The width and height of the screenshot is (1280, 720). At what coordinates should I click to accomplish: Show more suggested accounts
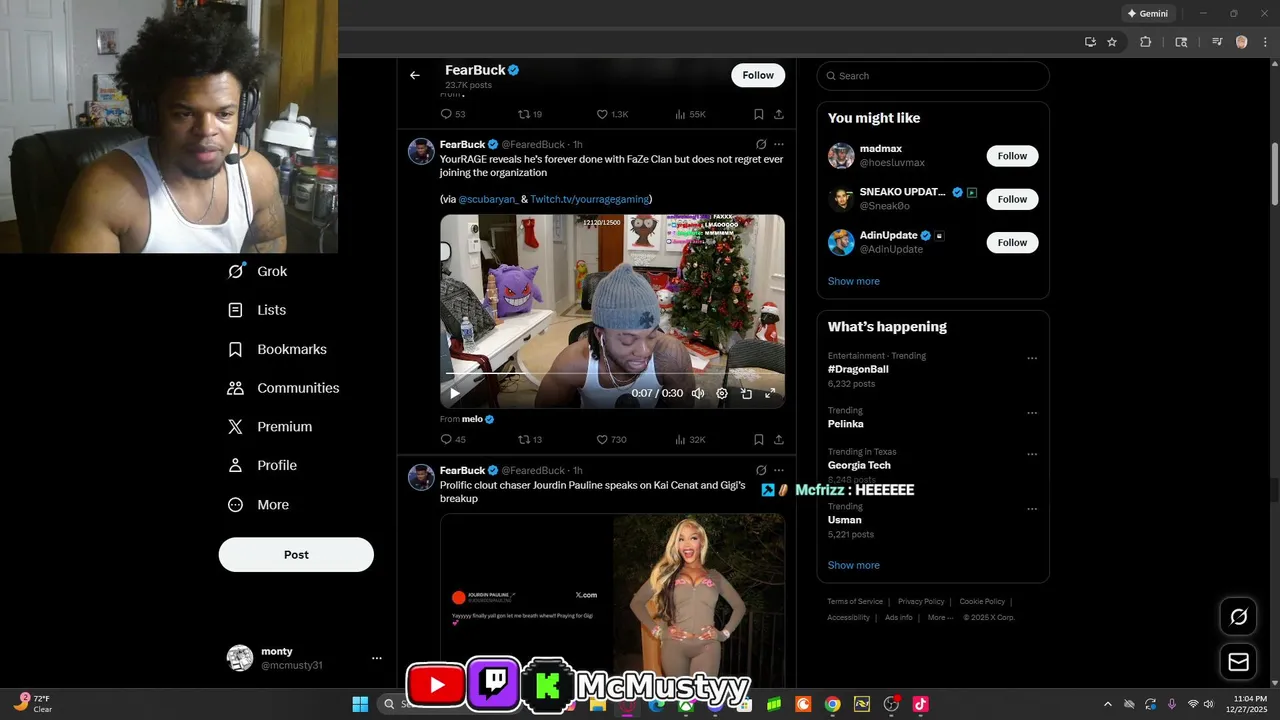point(854,281)
